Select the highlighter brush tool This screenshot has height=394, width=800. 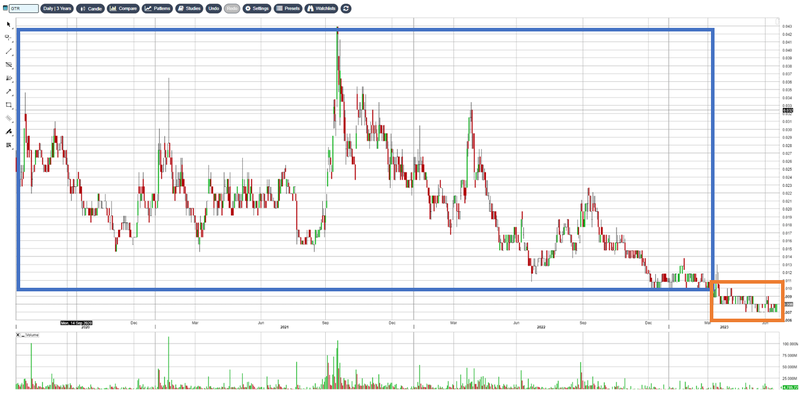coord(9,132)
